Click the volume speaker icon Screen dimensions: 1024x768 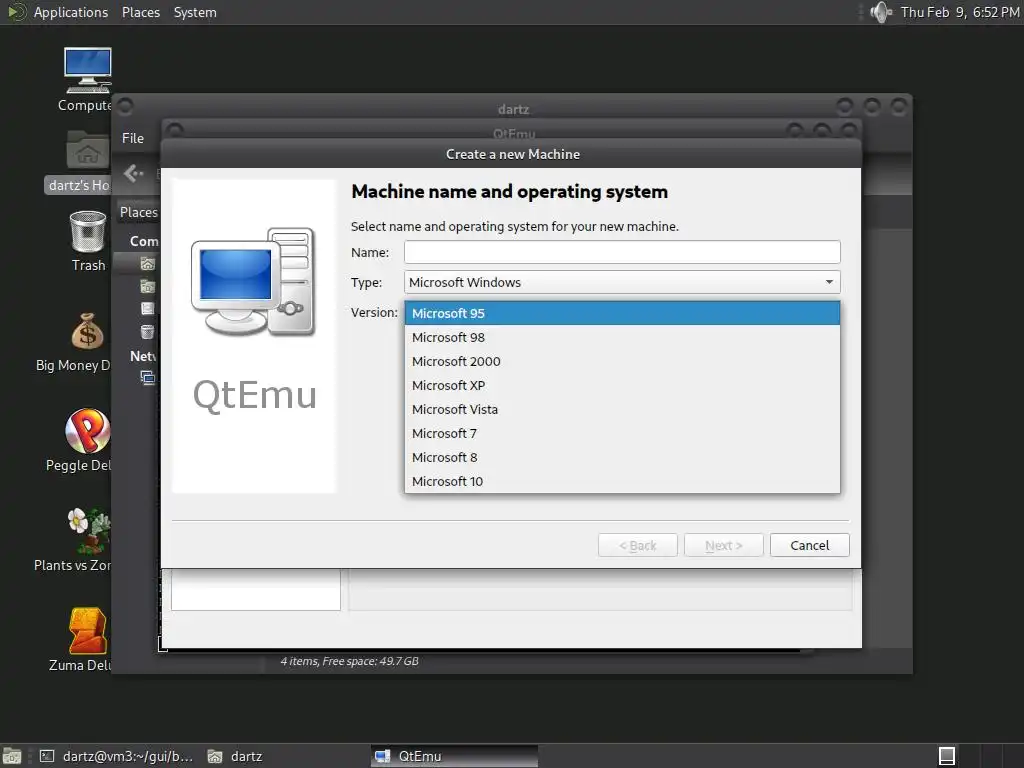pyautogui.click(x=880, y=12)
